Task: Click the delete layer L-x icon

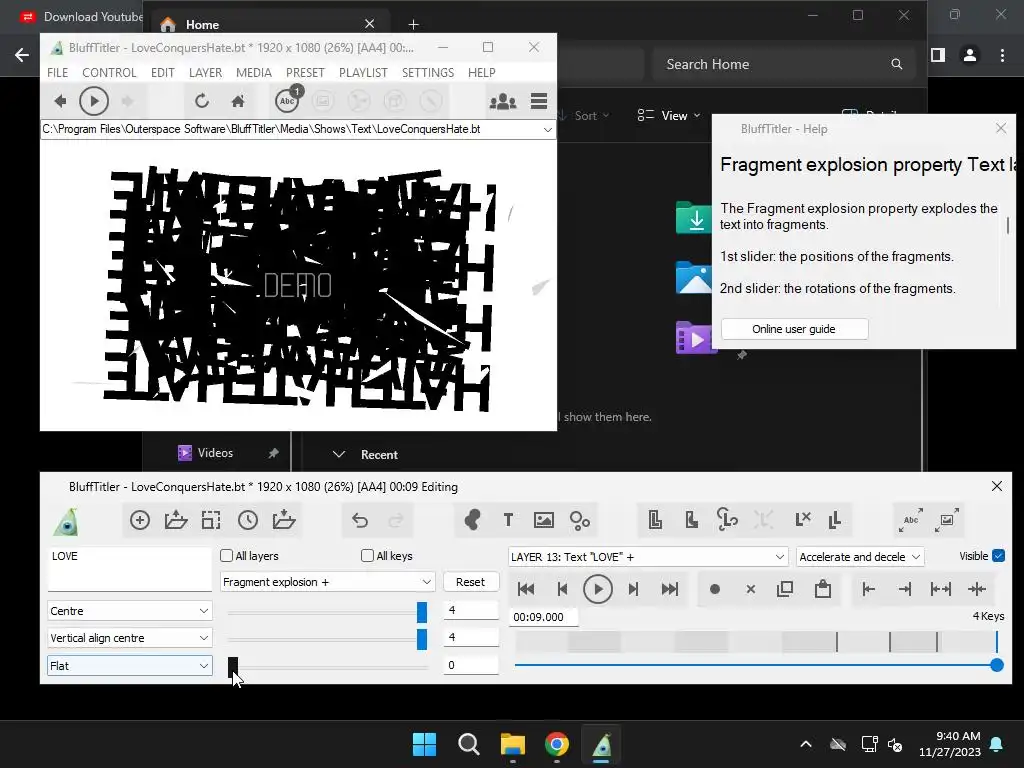Action: [803, 520]
